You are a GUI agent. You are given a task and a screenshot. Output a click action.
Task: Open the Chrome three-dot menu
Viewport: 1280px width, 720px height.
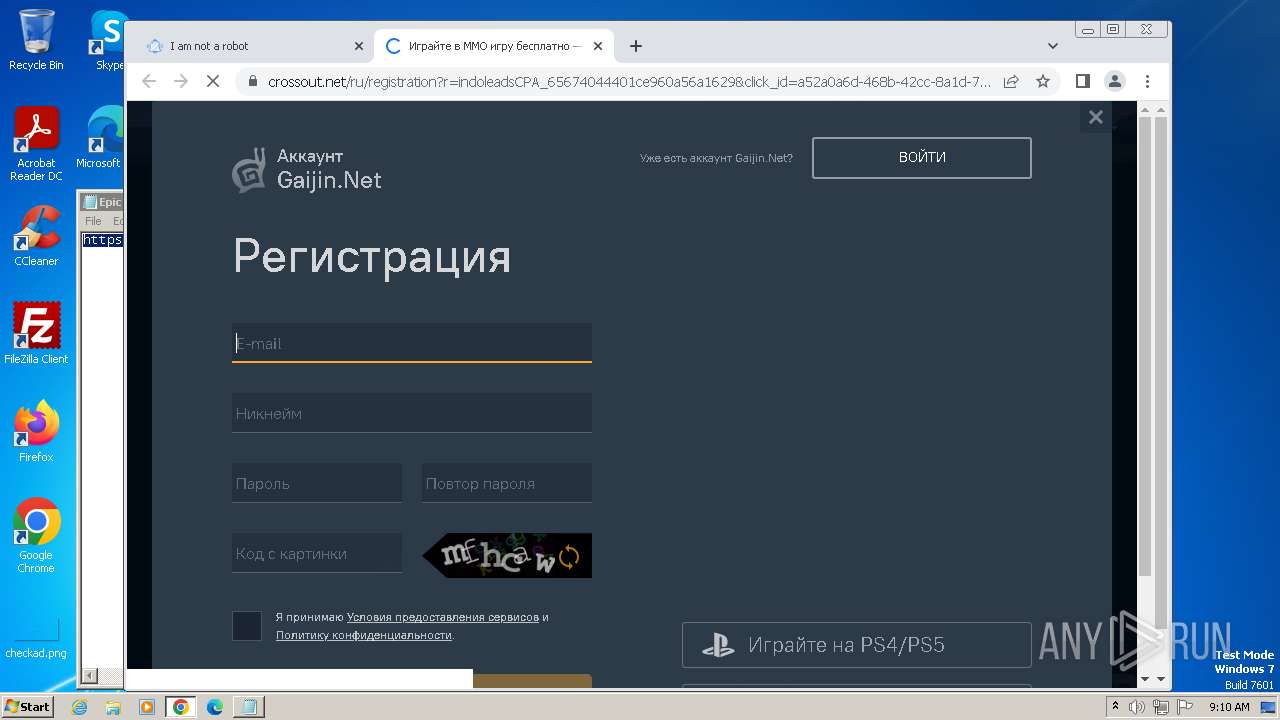1147,81
